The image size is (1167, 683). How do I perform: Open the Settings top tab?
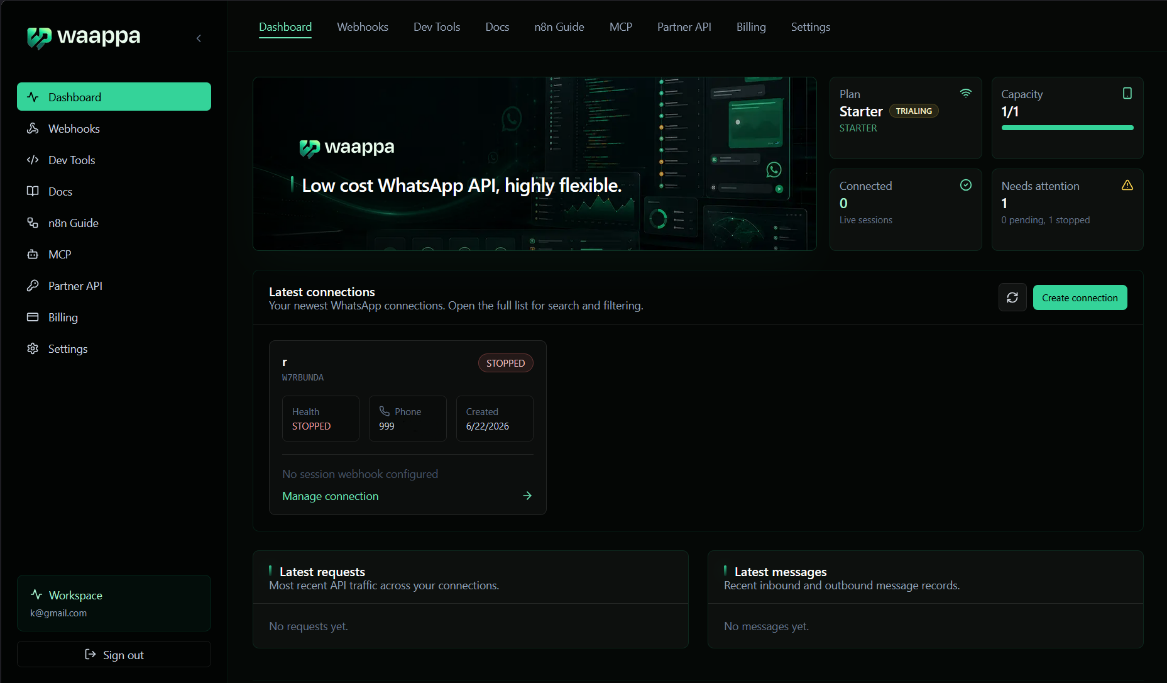[810, 27]
